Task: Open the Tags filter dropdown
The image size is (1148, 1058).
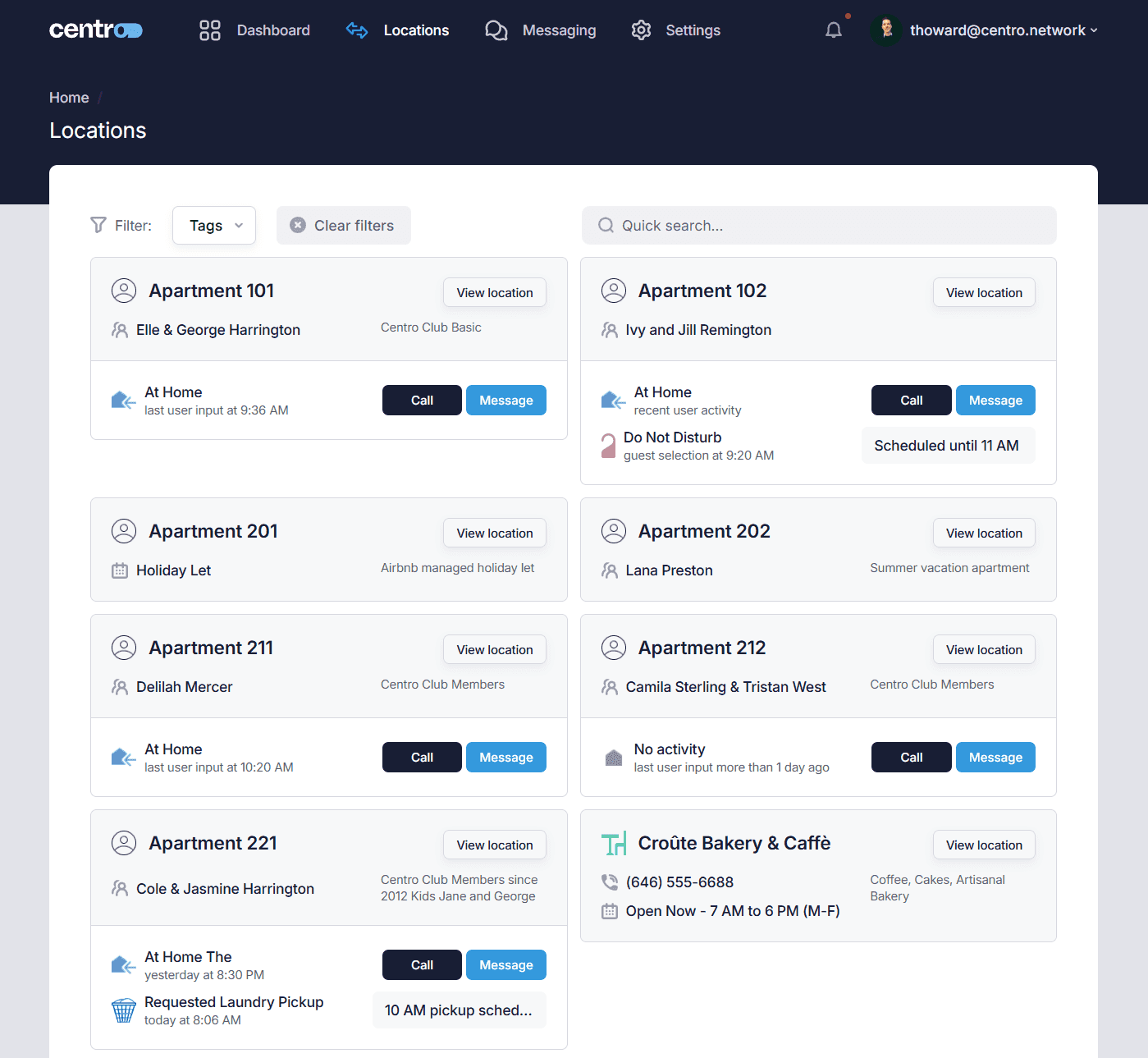Action: [x=214, y=226]
